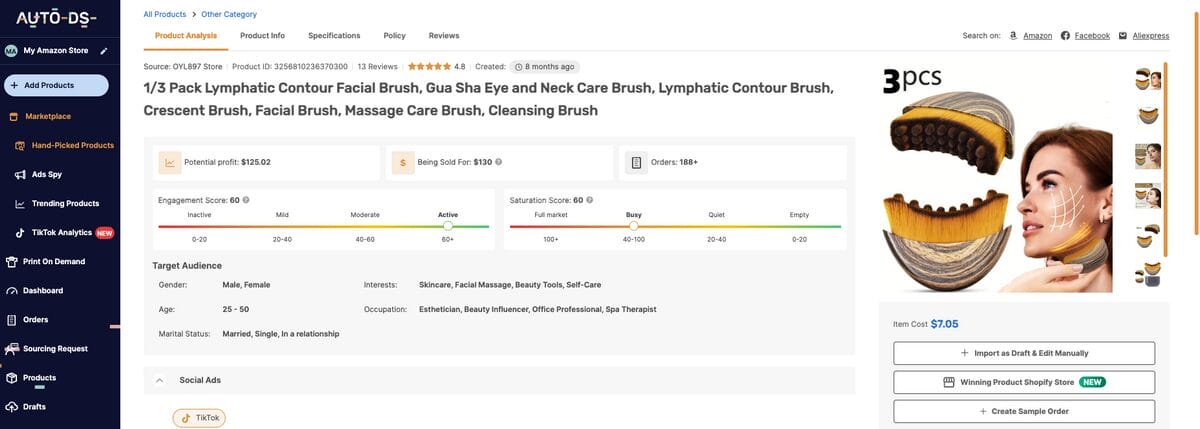
Task: Search the product on Amazon link
Action: pos(1038,36)
